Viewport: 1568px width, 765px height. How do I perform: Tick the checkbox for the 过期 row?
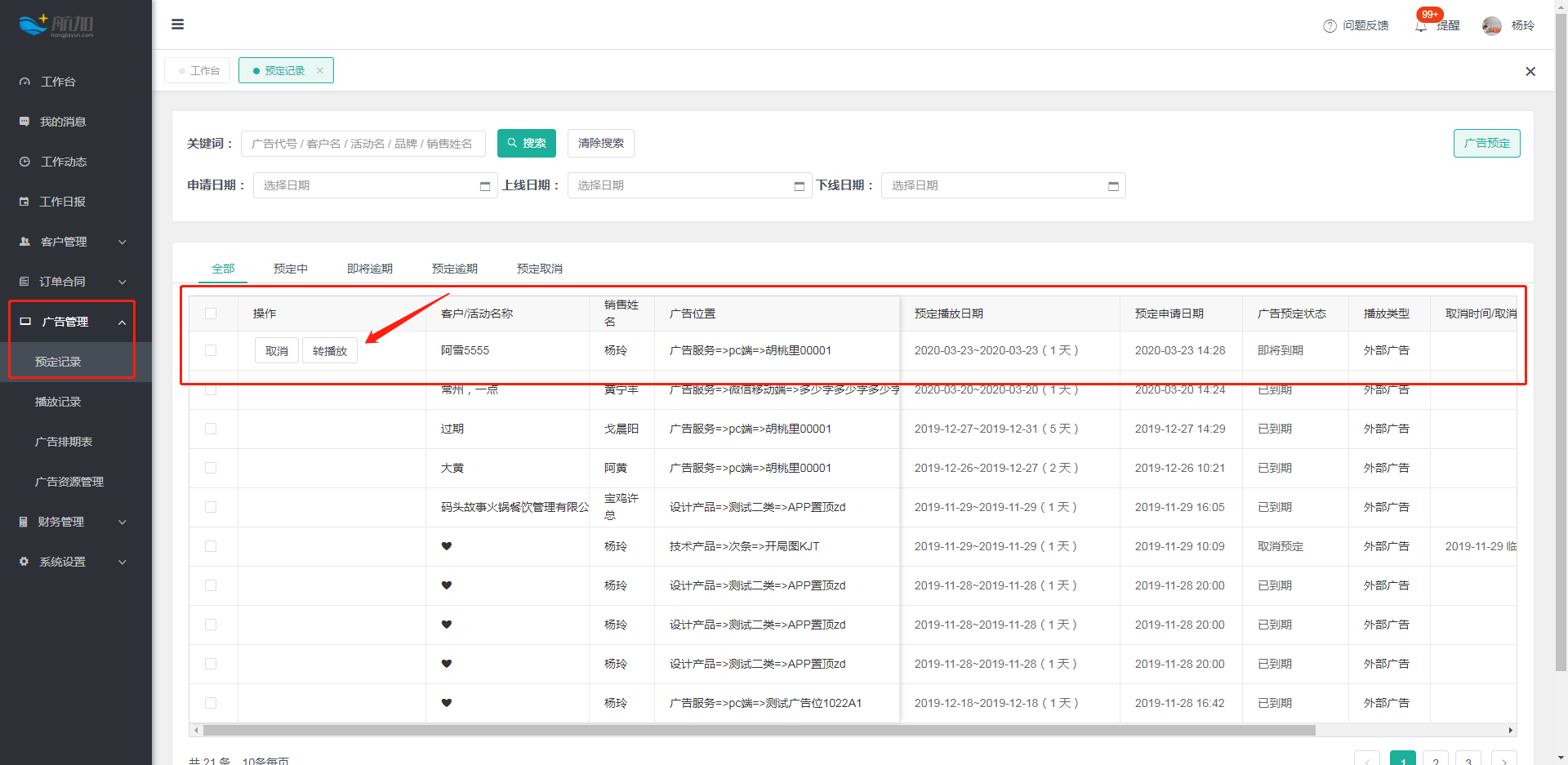[x=211, y=429]
